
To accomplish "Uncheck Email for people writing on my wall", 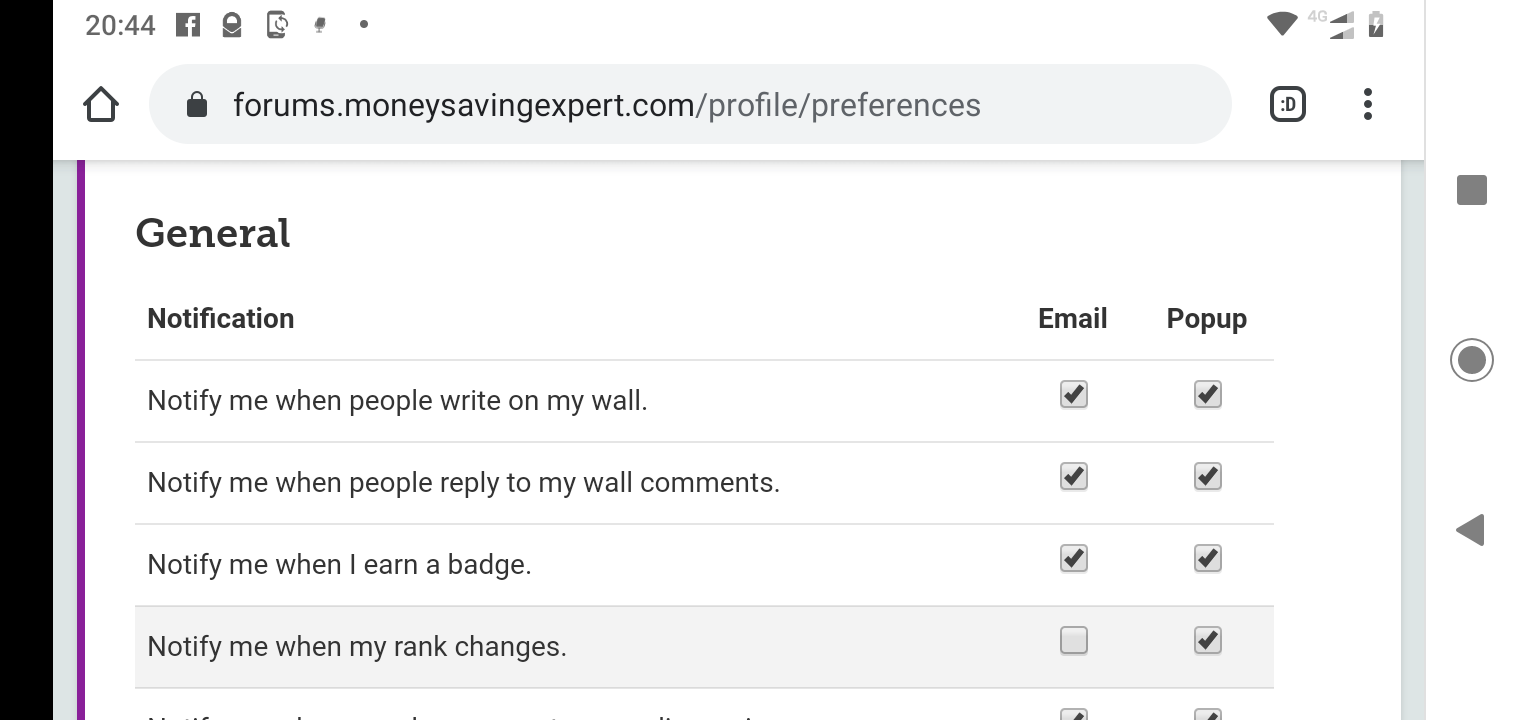I will point(1074,394).
